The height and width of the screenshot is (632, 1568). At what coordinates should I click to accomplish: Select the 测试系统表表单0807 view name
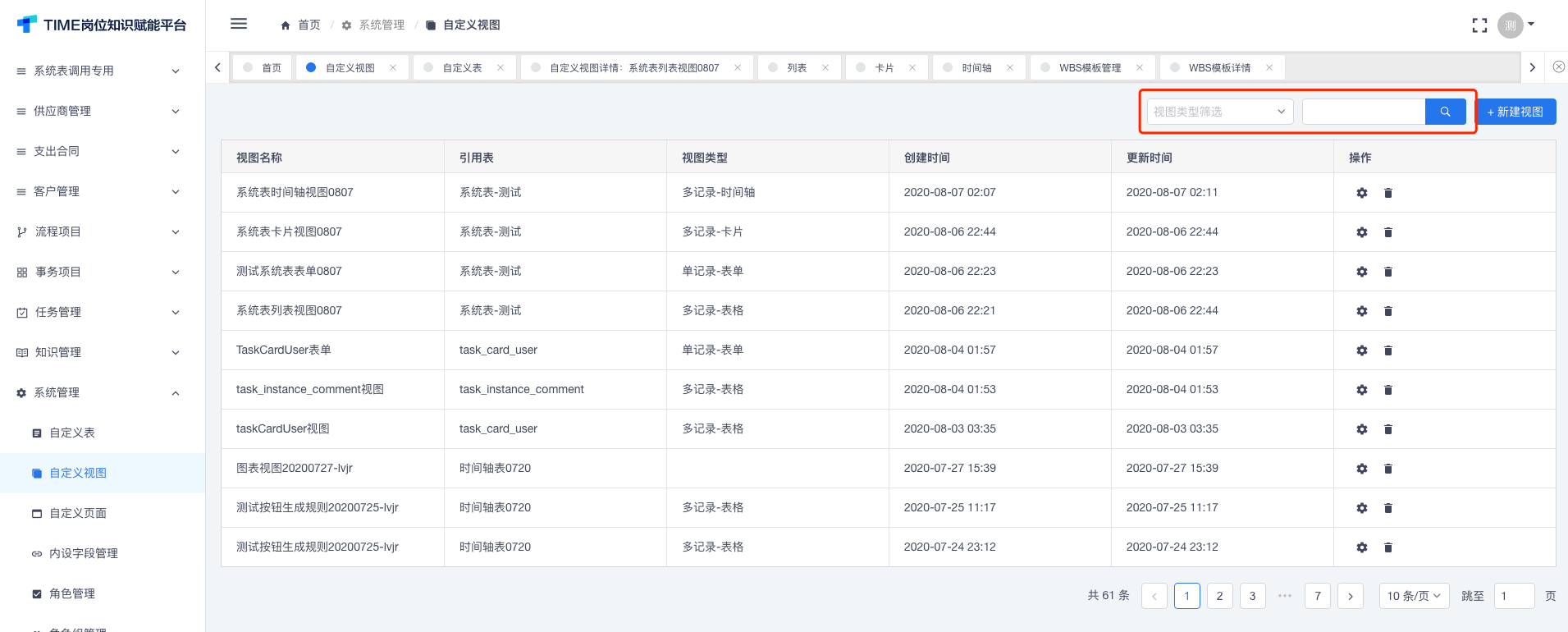(289, 271)
